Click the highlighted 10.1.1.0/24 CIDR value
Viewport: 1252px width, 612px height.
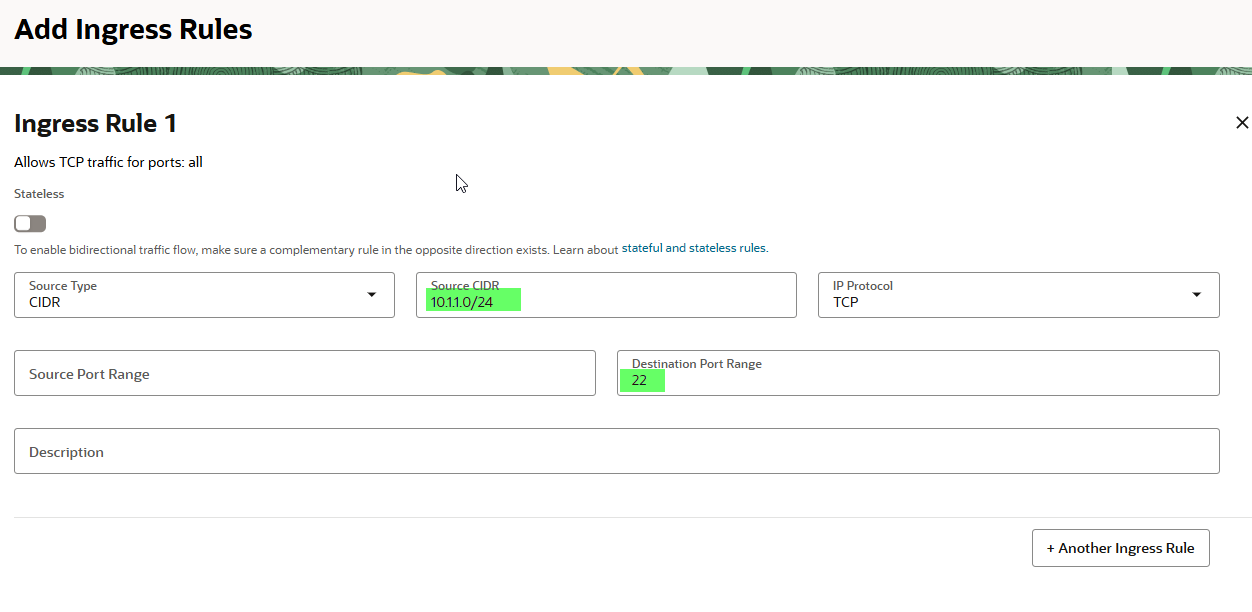pos(463,302)
